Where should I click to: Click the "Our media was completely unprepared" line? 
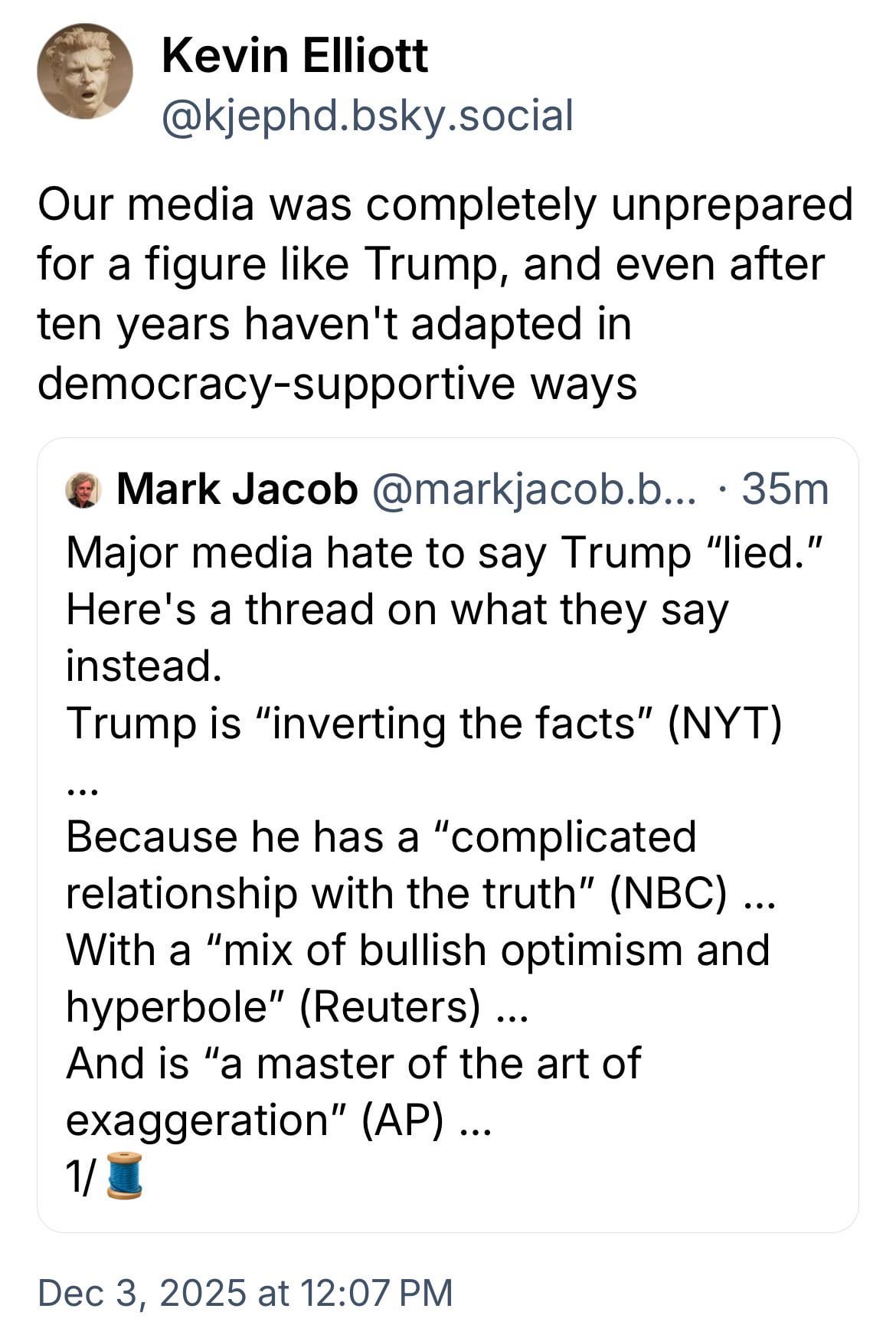444,204
